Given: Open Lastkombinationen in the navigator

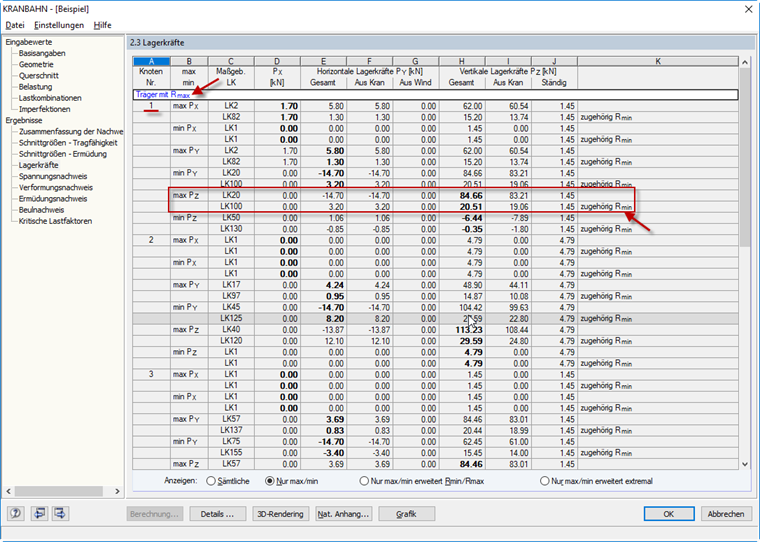Looking at the screenshot, I should tap(50, 98).
